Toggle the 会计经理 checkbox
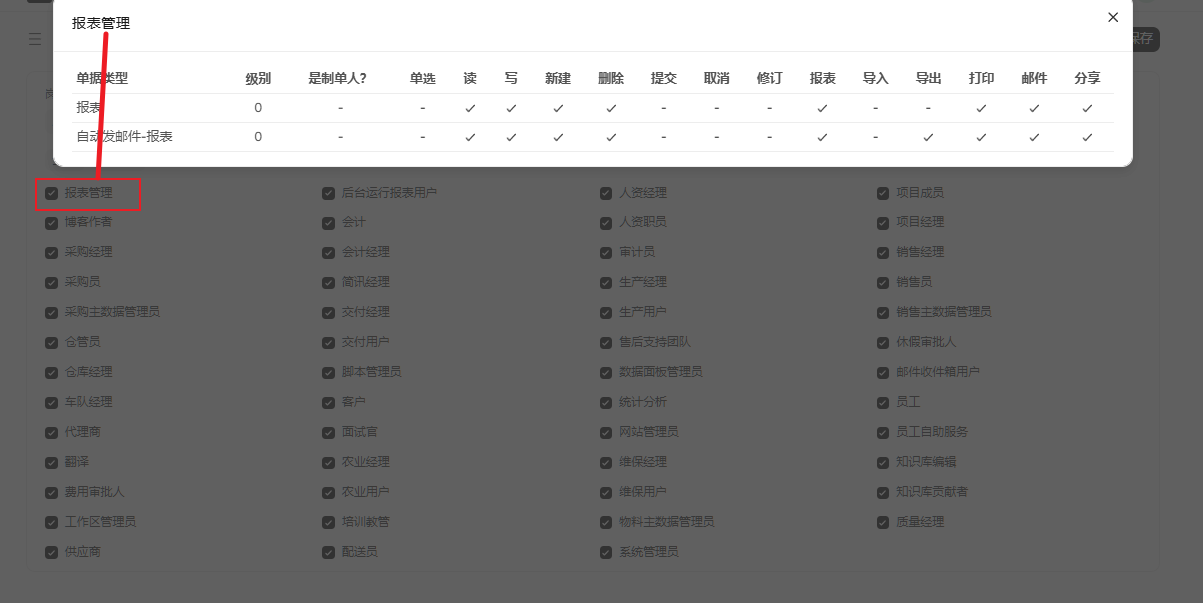 [328, 252]
